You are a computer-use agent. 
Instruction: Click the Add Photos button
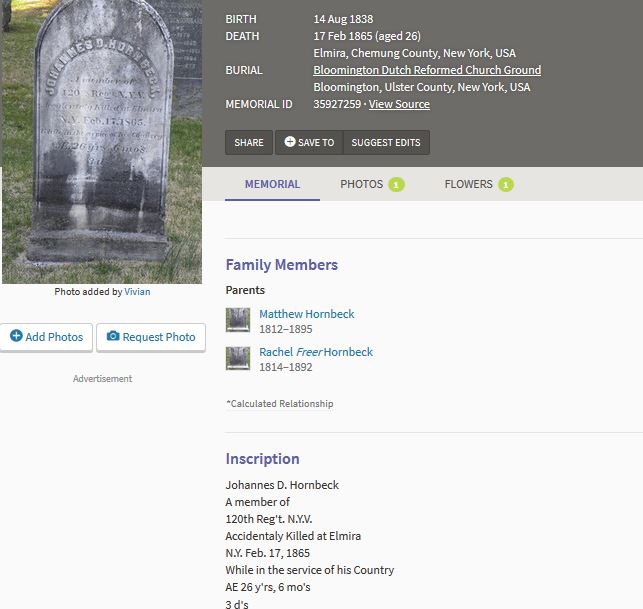(x=46, y=337)
